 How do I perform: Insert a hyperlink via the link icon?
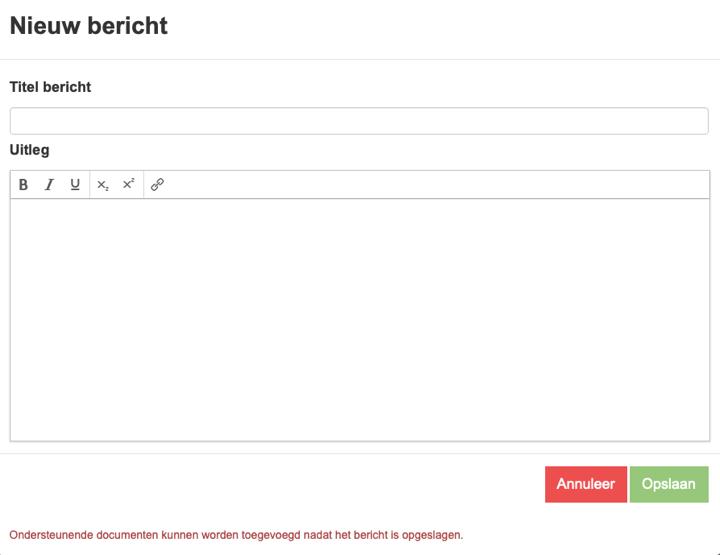(157, 185)
